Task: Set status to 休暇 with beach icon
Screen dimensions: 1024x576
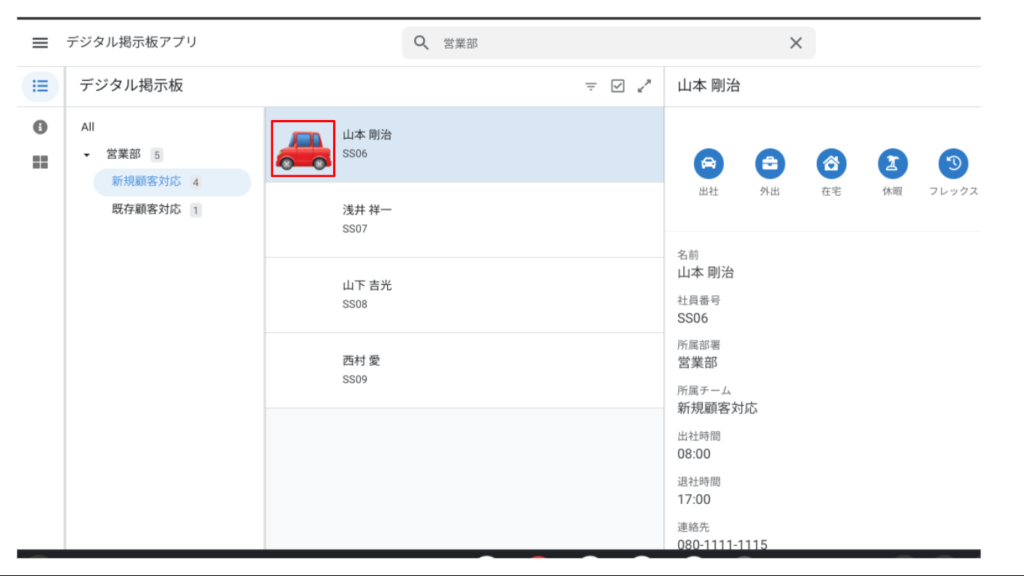Action: pos(892,164)
